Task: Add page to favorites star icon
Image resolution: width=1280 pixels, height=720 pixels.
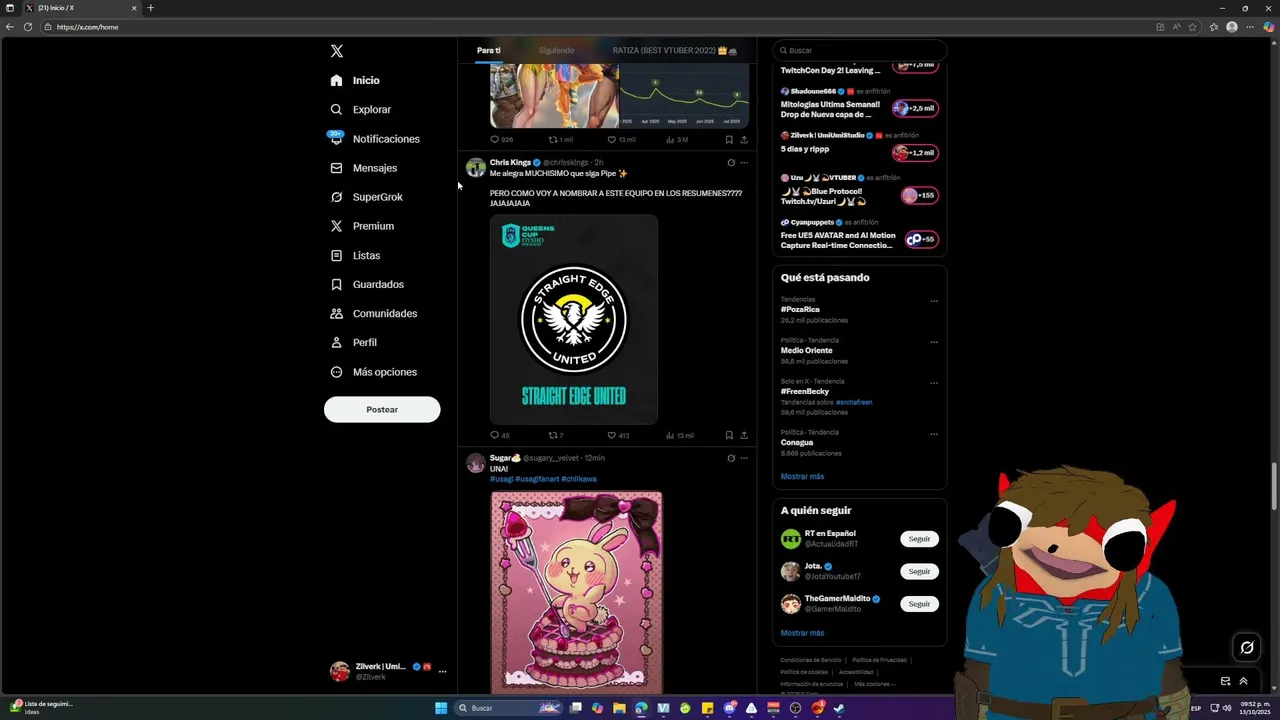Action: (1193, 27)
